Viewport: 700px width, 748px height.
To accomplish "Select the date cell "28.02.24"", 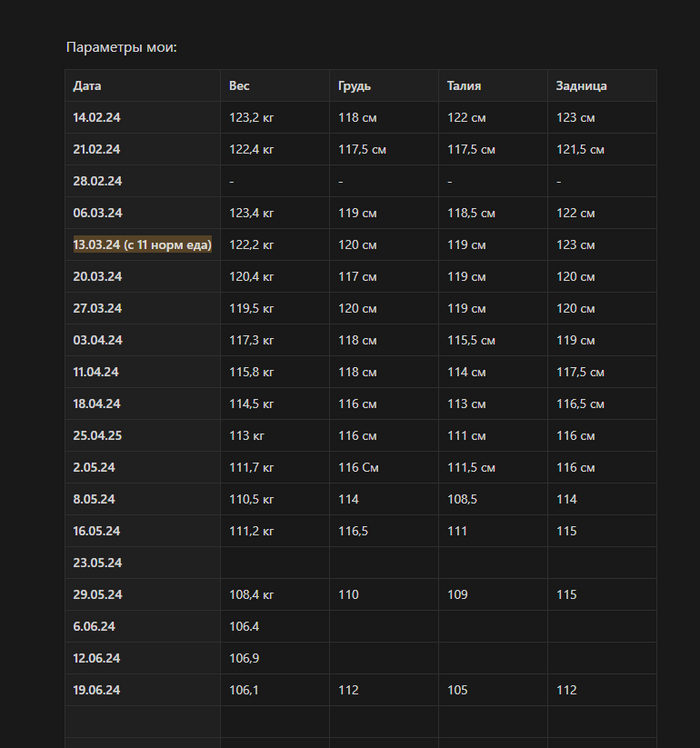I will click(x=97, y=181).
